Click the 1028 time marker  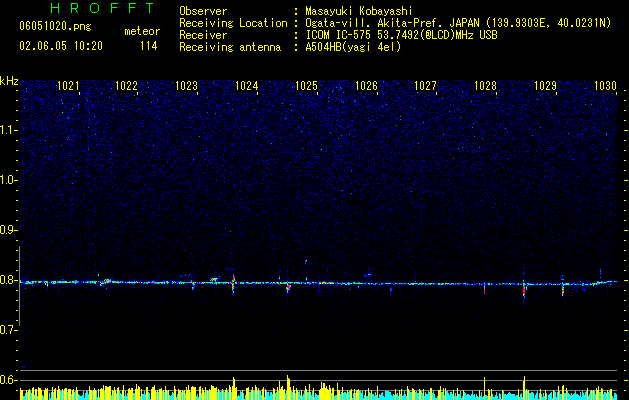click(485, 86)
